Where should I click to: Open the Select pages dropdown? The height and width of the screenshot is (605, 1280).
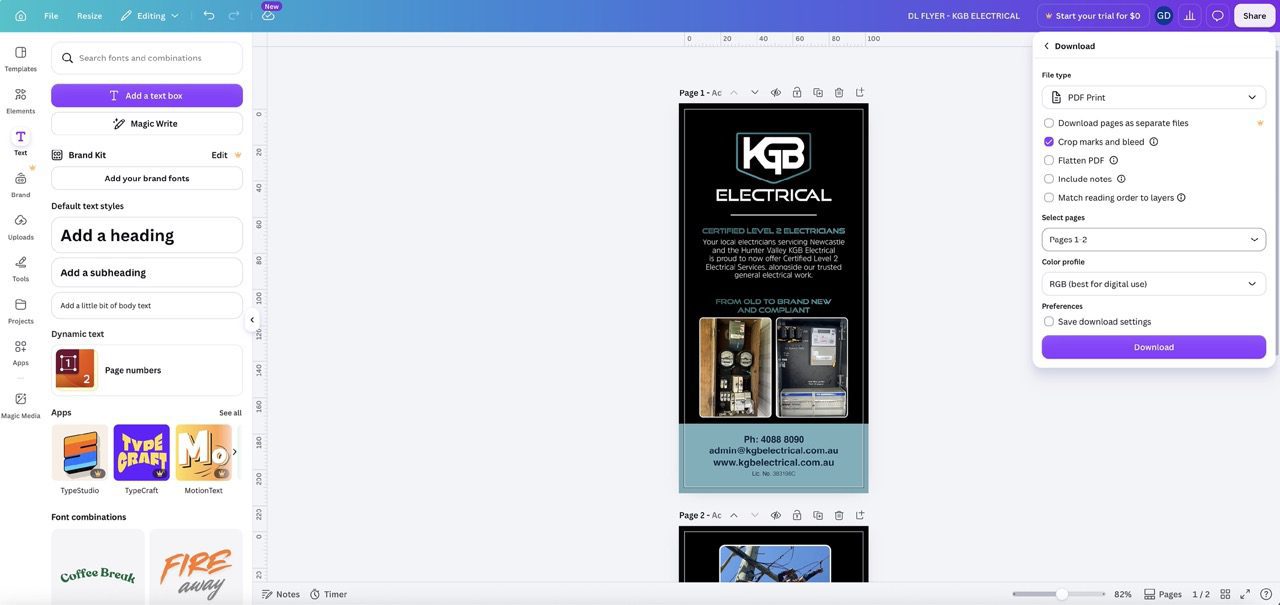click(x=1154, y=240)
